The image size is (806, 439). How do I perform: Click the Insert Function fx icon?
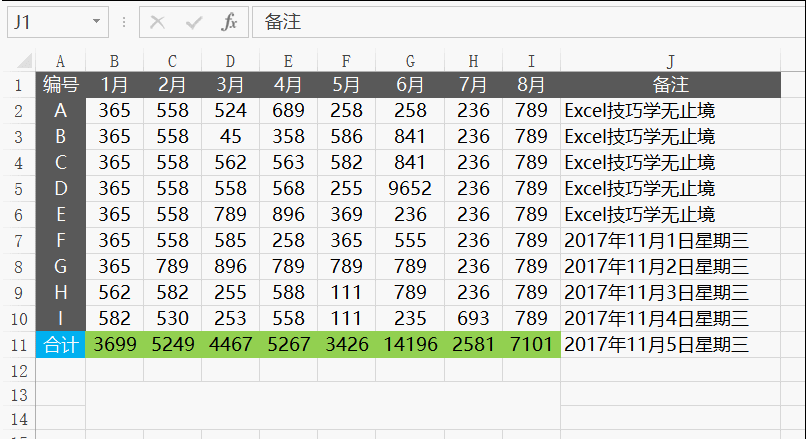point(229,22)
